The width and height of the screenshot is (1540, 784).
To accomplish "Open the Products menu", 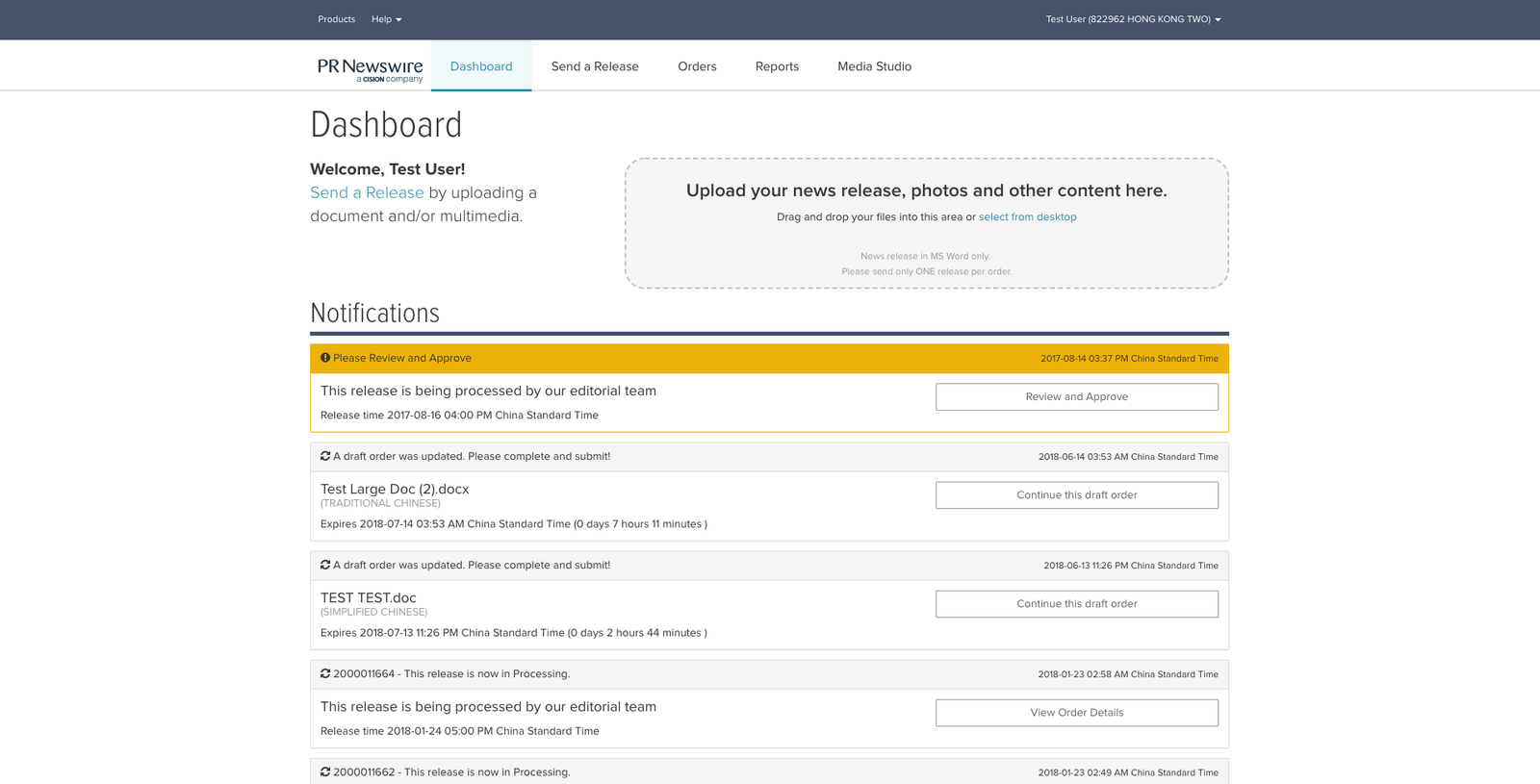I will pyautogui.click(x=336, y=19).
